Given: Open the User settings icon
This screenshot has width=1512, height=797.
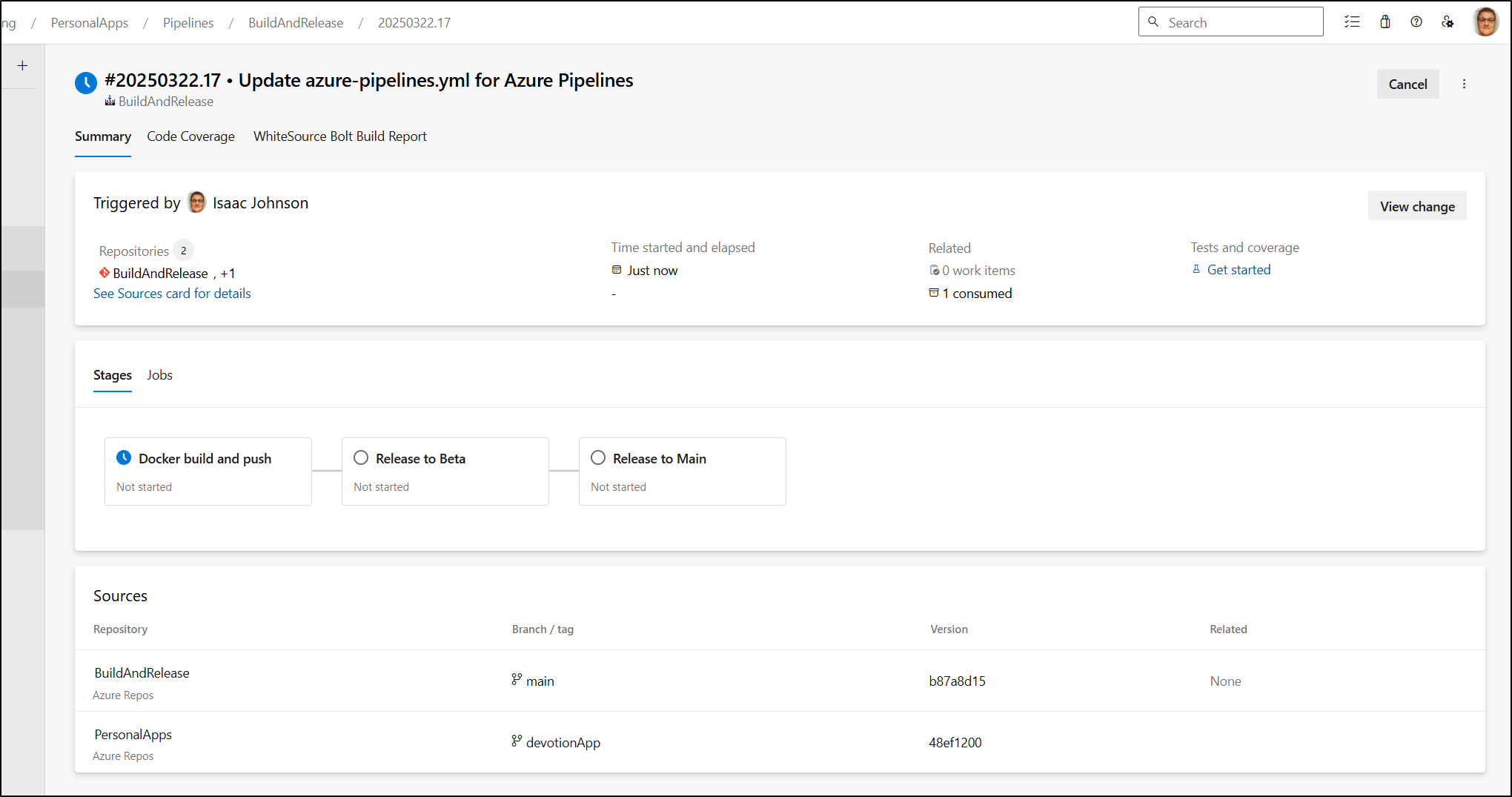Looking at the screenshot, I should 1448,22.
